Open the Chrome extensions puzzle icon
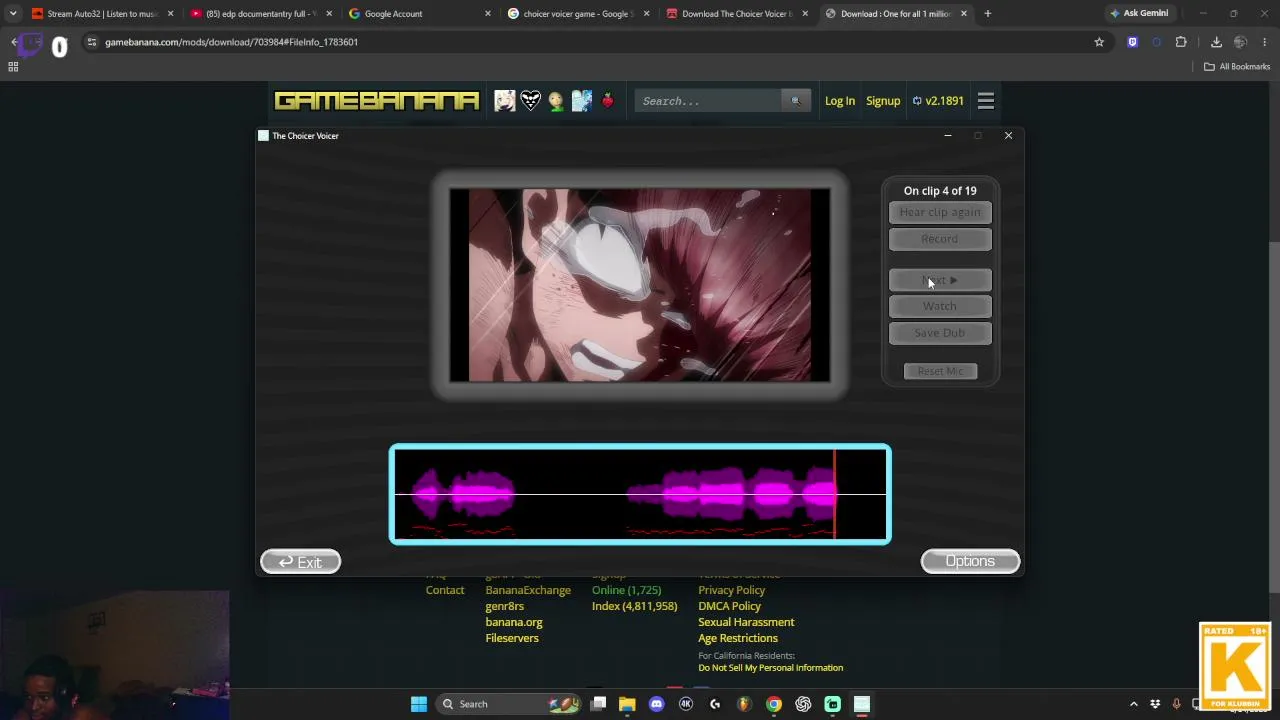Screen dimensions: 1280x720 pos(1181,42)
